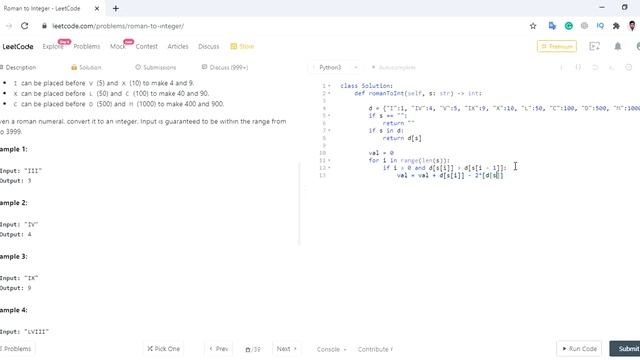The image size is (640, 360).
Task: Open the Explore menu
Action: click(53, 47)
